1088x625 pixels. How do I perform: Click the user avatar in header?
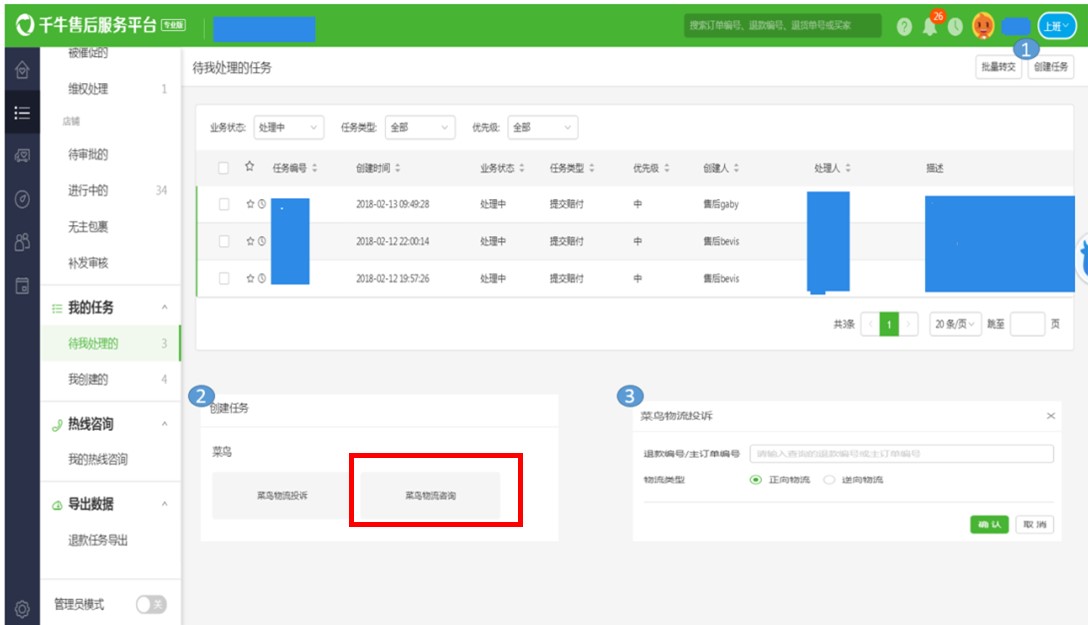(x=983, y=26)
